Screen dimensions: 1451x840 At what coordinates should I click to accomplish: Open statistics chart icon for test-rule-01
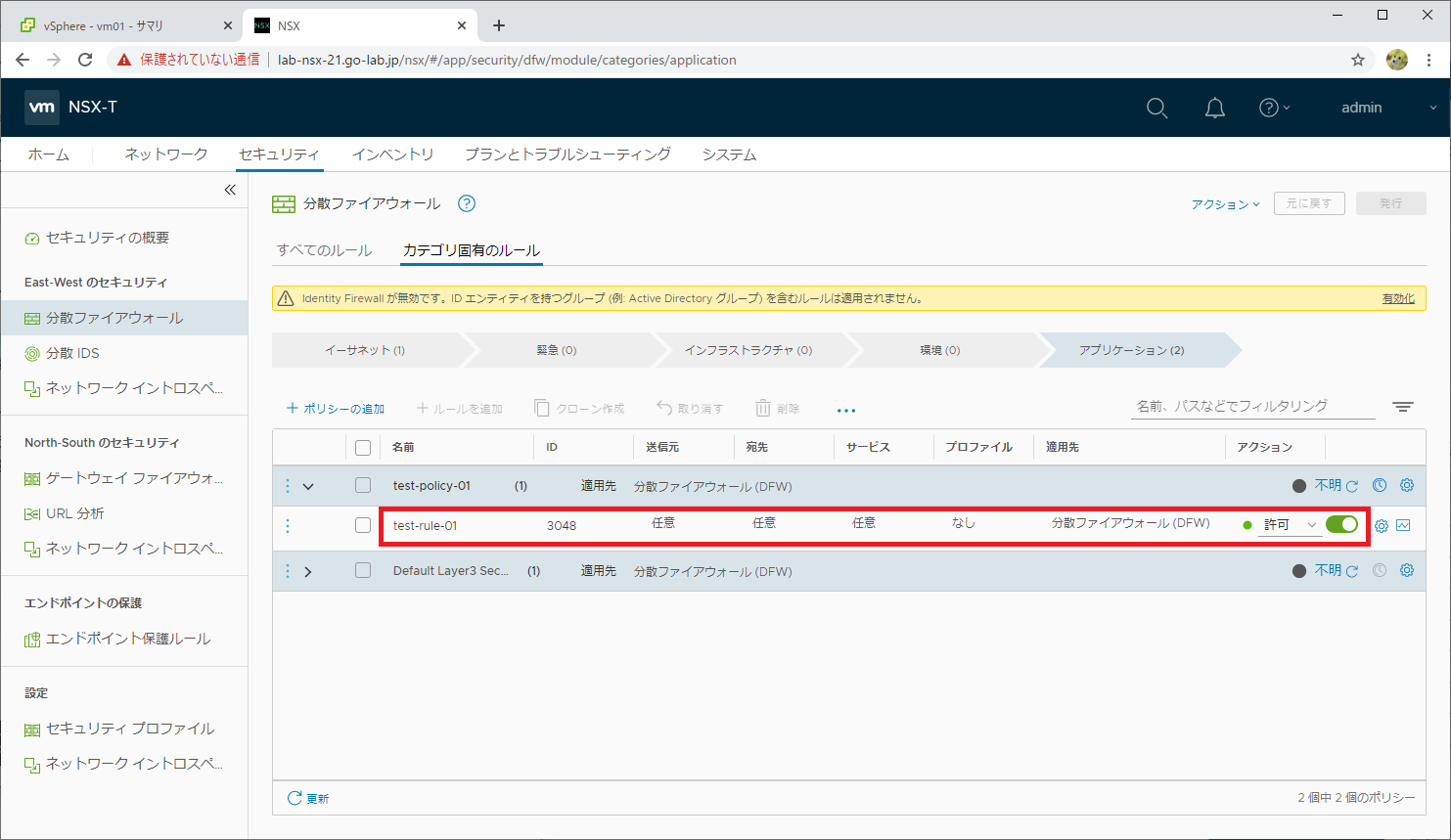pyautogui.click(x=1403, y=525)
